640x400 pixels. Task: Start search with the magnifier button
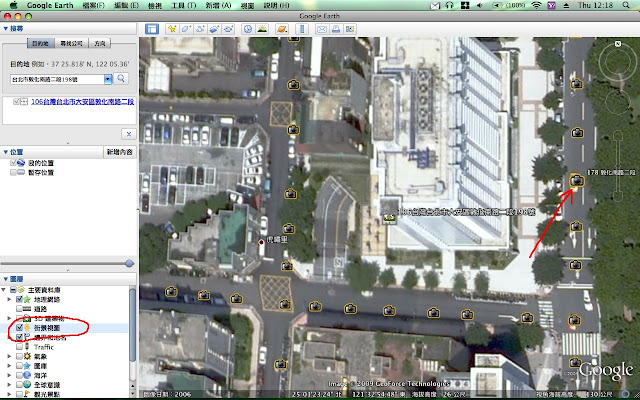[121, 78]
